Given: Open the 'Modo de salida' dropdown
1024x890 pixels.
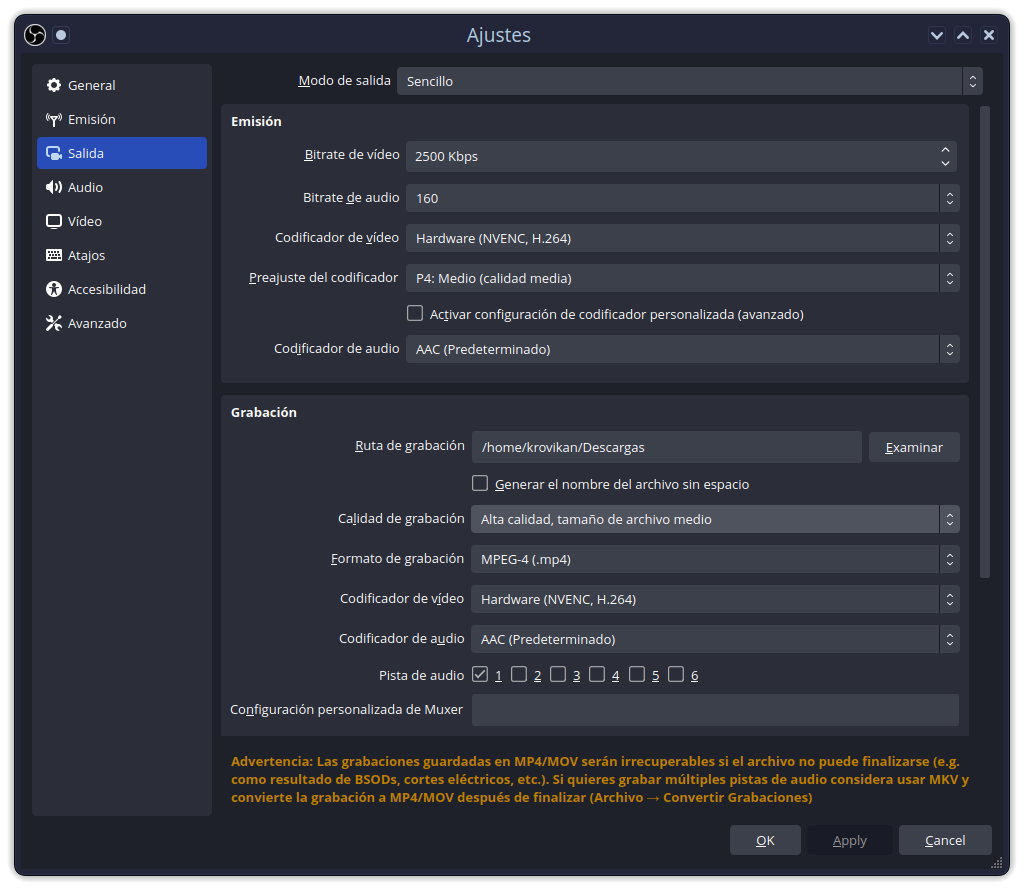Looking at the screenshot, I should (686, 81).
